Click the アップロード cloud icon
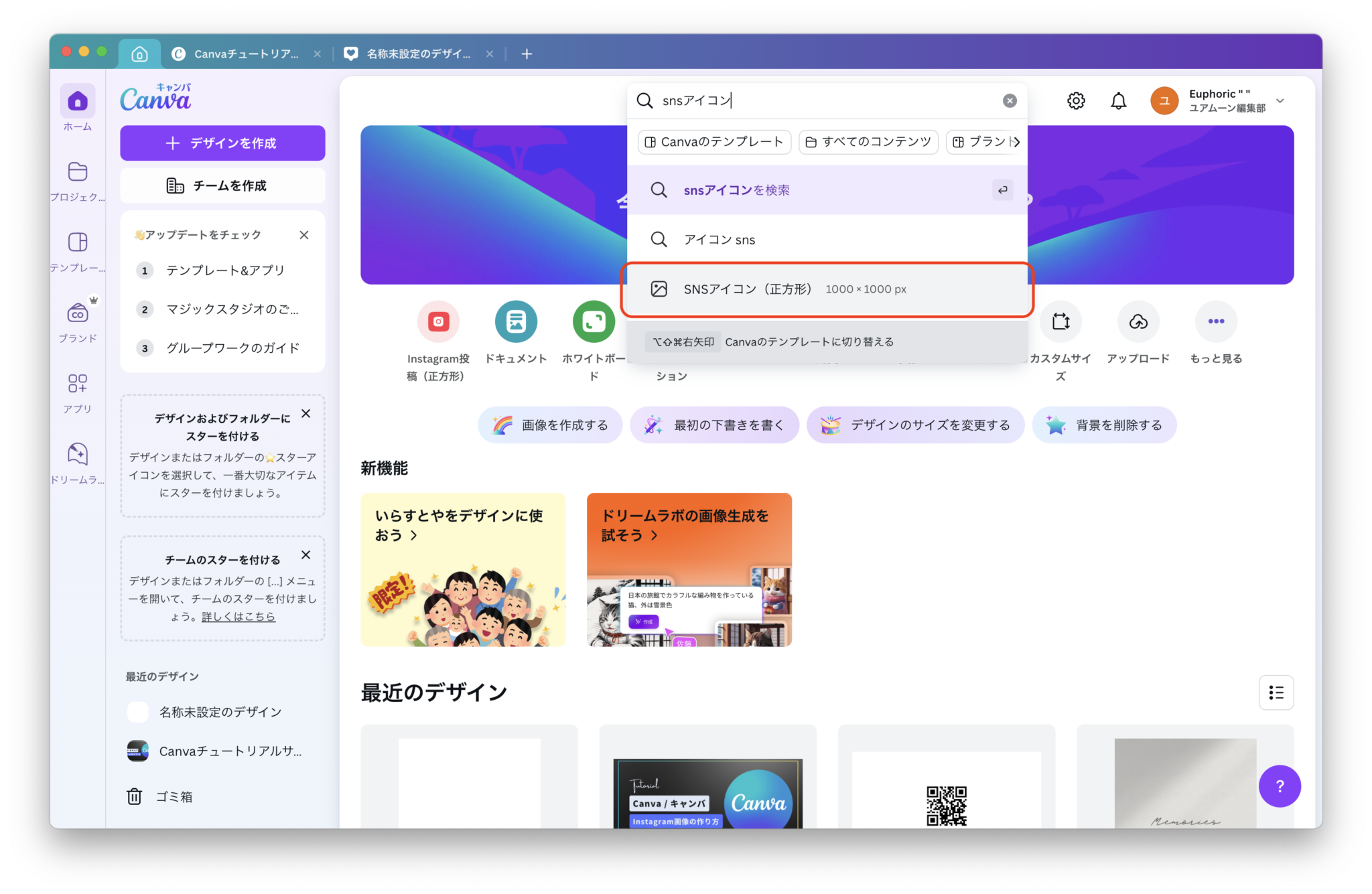This screenshot has width=1372, height=894. click(1138, 321)
